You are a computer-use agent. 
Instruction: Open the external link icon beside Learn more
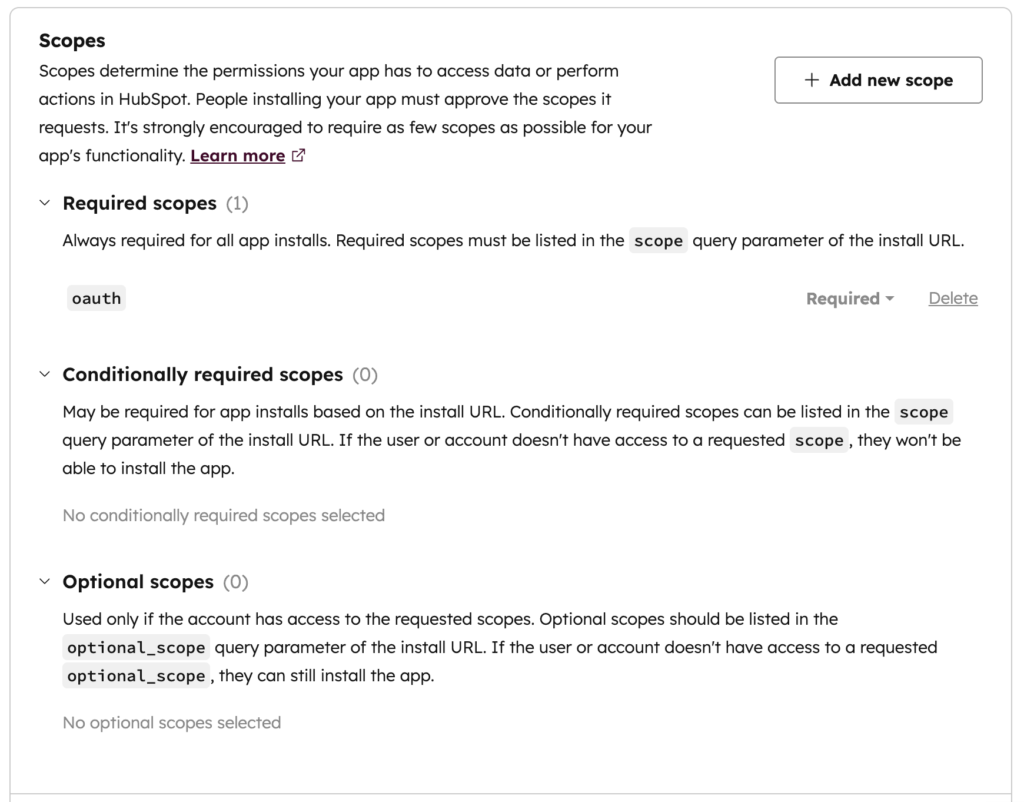click(298, 156)
